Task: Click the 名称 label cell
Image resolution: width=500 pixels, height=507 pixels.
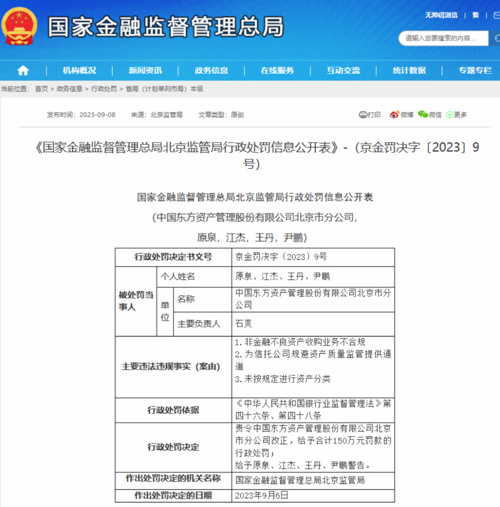Action: click(x=202, y=299)
